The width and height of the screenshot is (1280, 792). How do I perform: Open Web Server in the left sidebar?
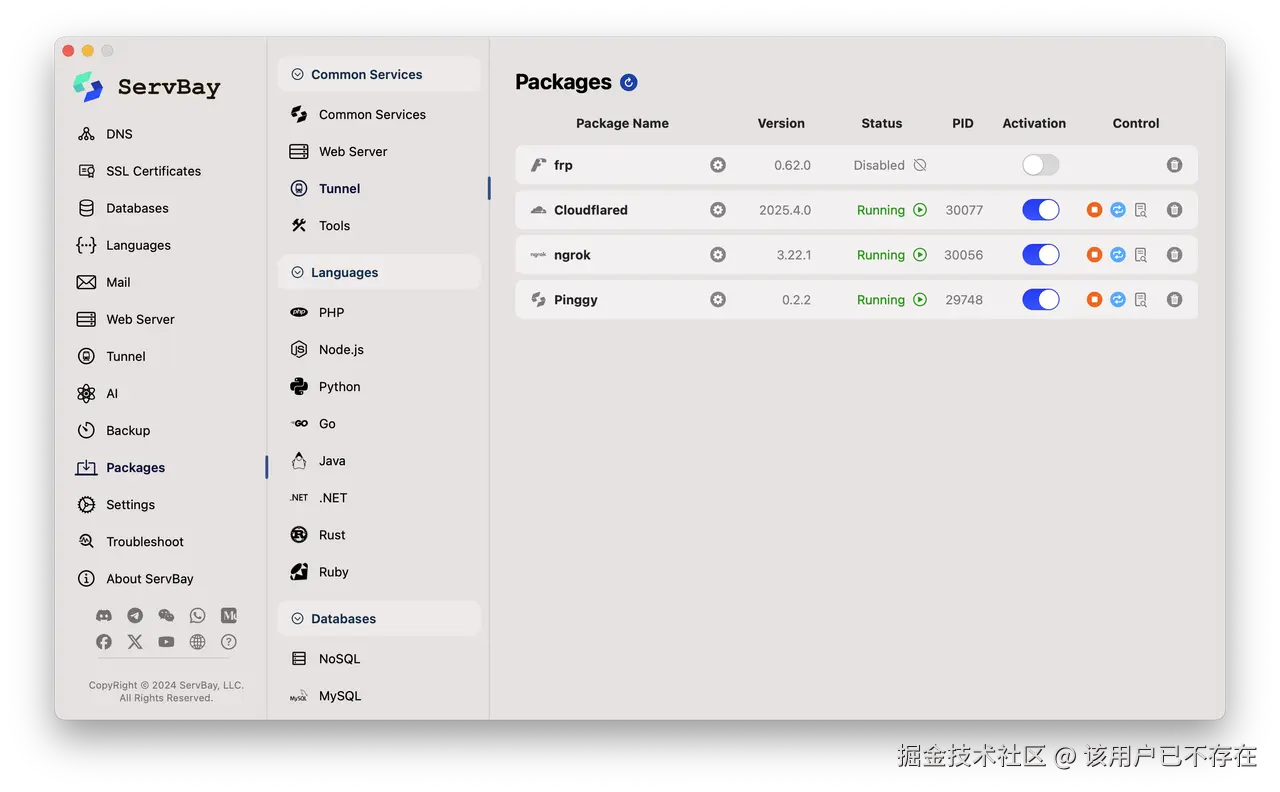point(126,319)
